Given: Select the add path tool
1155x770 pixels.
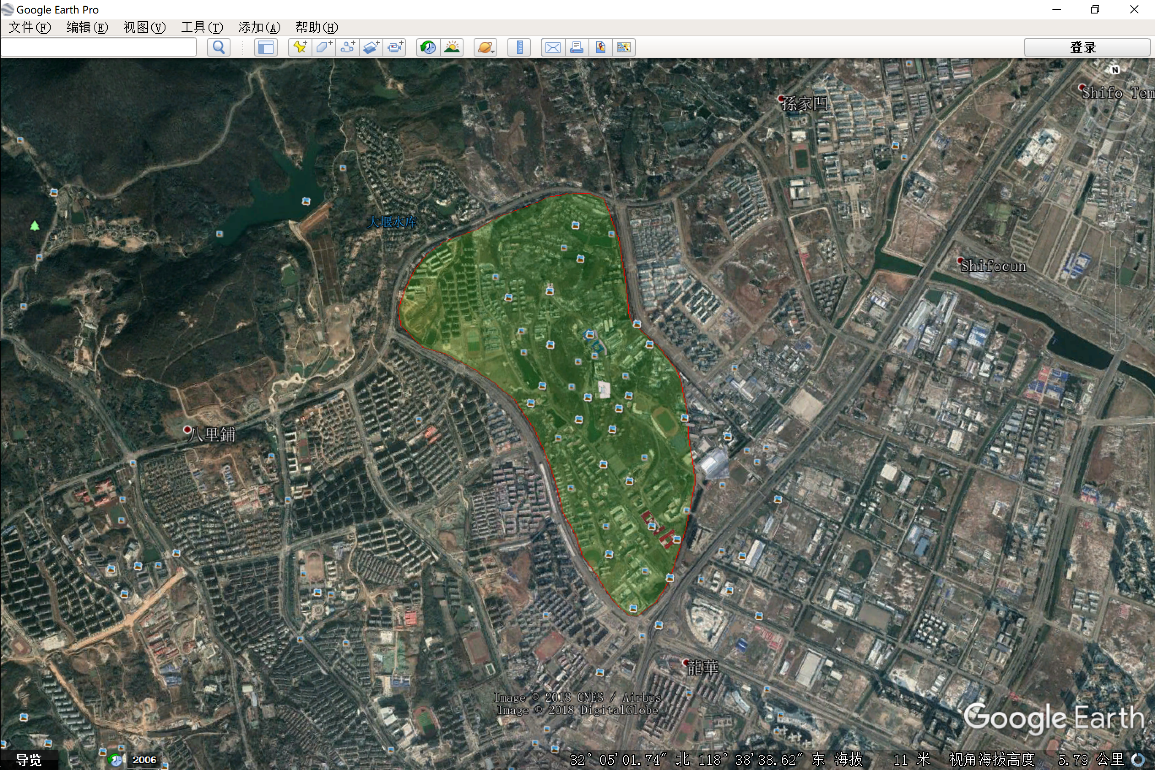Looking at the screenshot, I should point(348,47).
